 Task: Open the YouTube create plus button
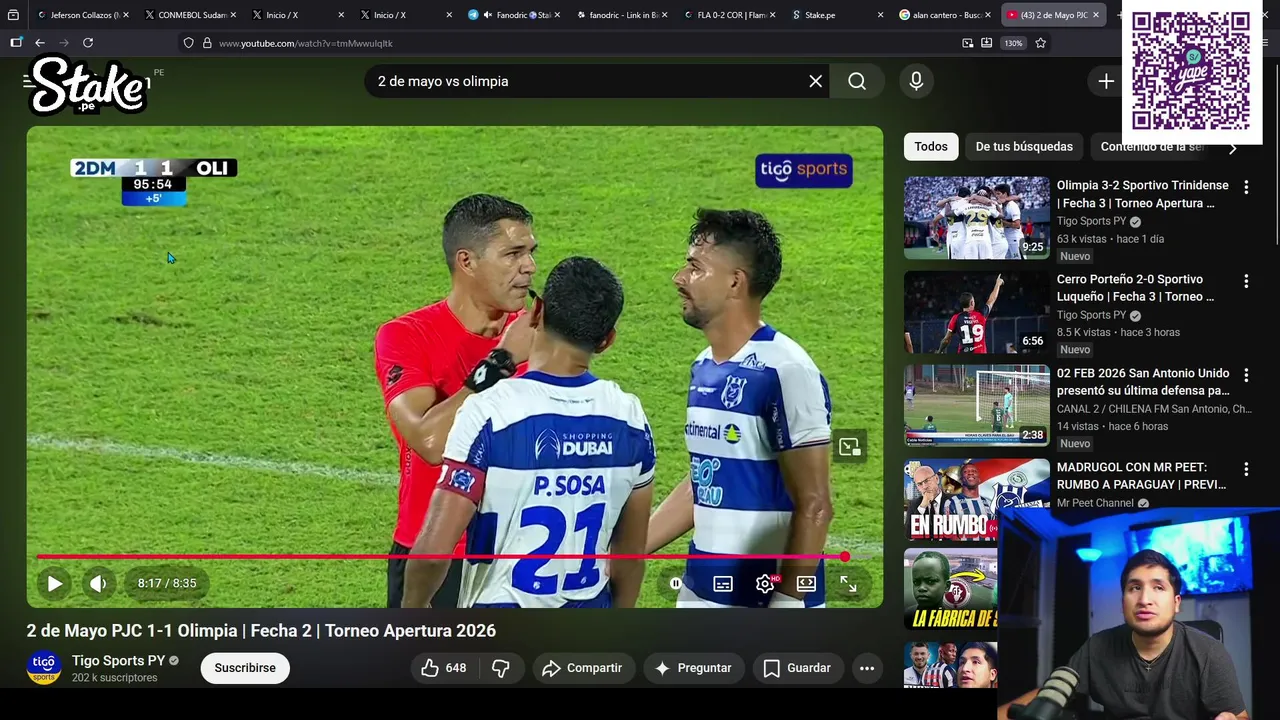[x=1106, y=81]
